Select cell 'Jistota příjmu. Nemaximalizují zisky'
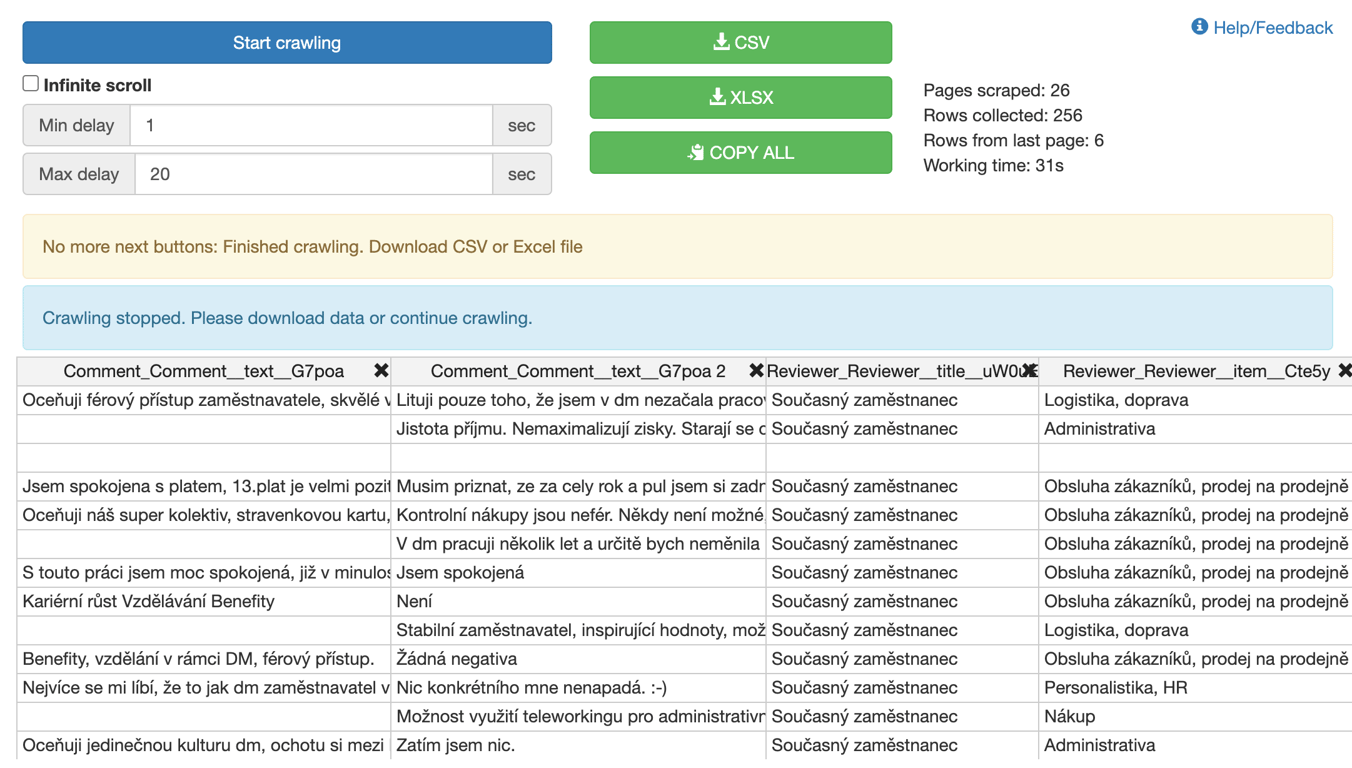Viewport: 1352px width, 768px height. [578, 429]
